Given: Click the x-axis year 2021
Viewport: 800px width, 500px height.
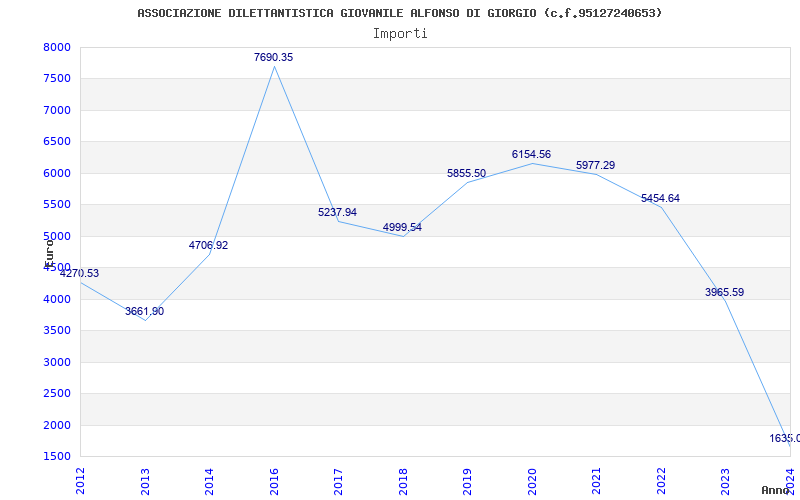Looking at the screenshot, I should (597, 481).
